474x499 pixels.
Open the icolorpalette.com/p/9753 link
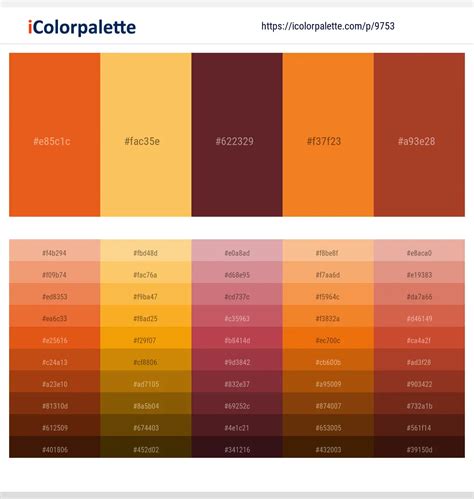click(328, 26)
